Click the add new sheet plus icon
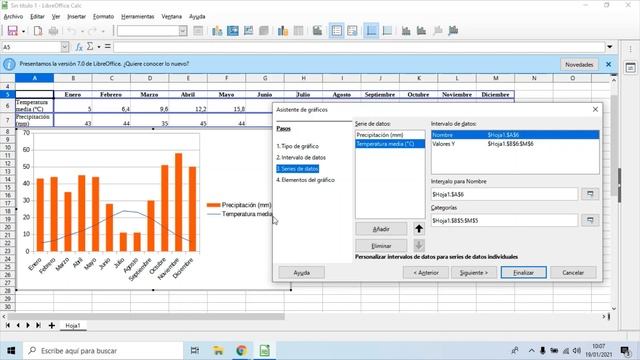 (x=52, y=325)
